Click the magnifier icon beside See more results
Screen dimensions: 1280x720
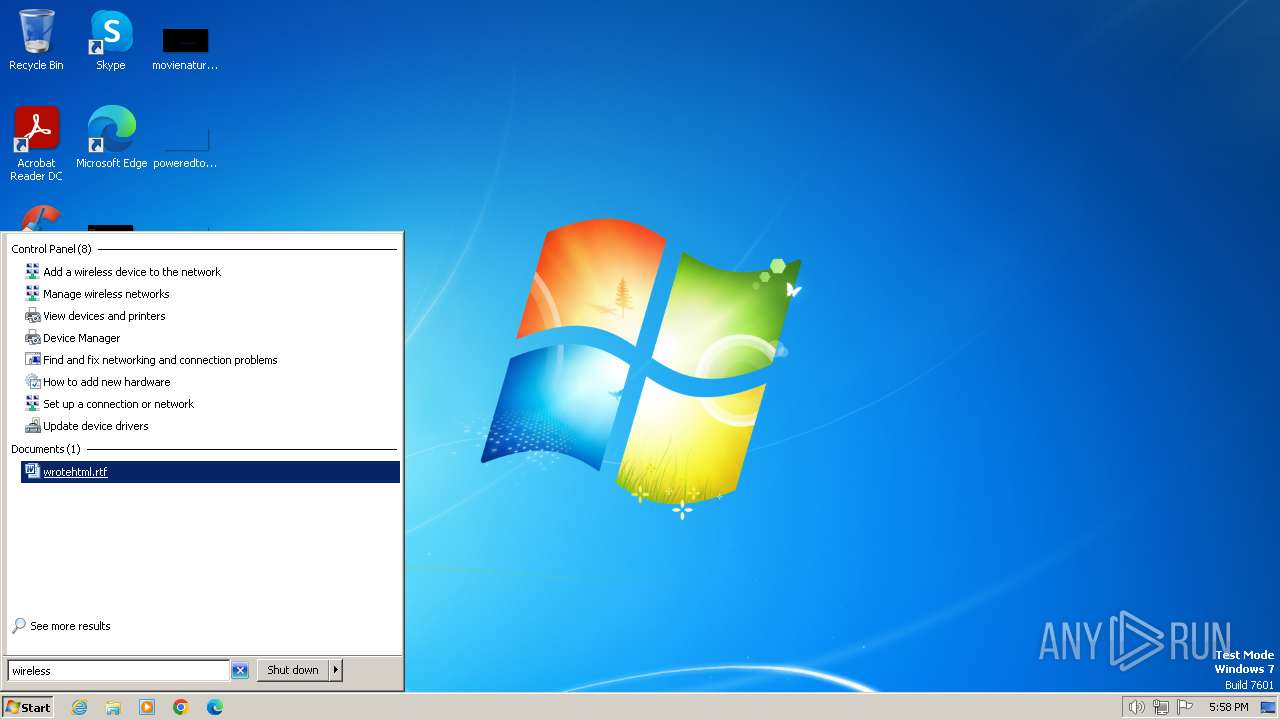(19, 626)
